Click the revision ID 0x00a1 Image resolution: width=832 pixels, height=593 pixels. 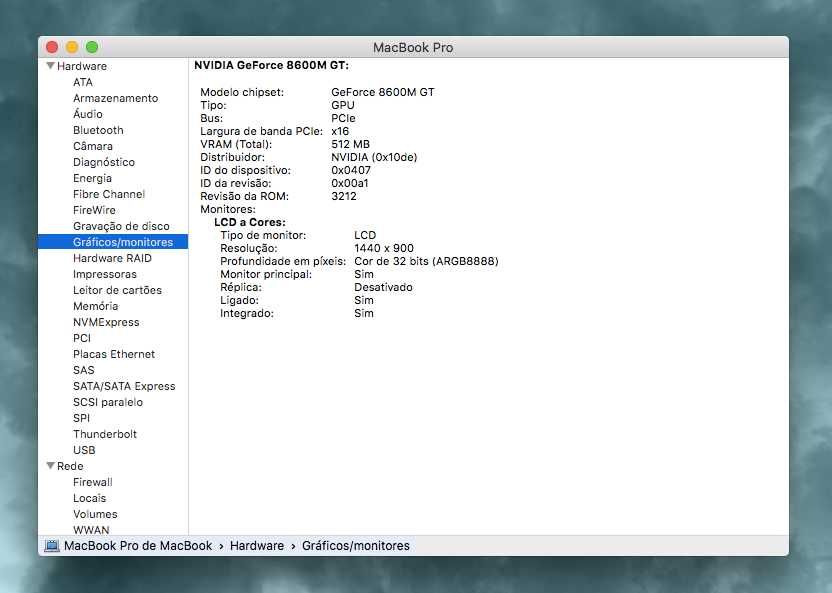[x=350, y=183]
